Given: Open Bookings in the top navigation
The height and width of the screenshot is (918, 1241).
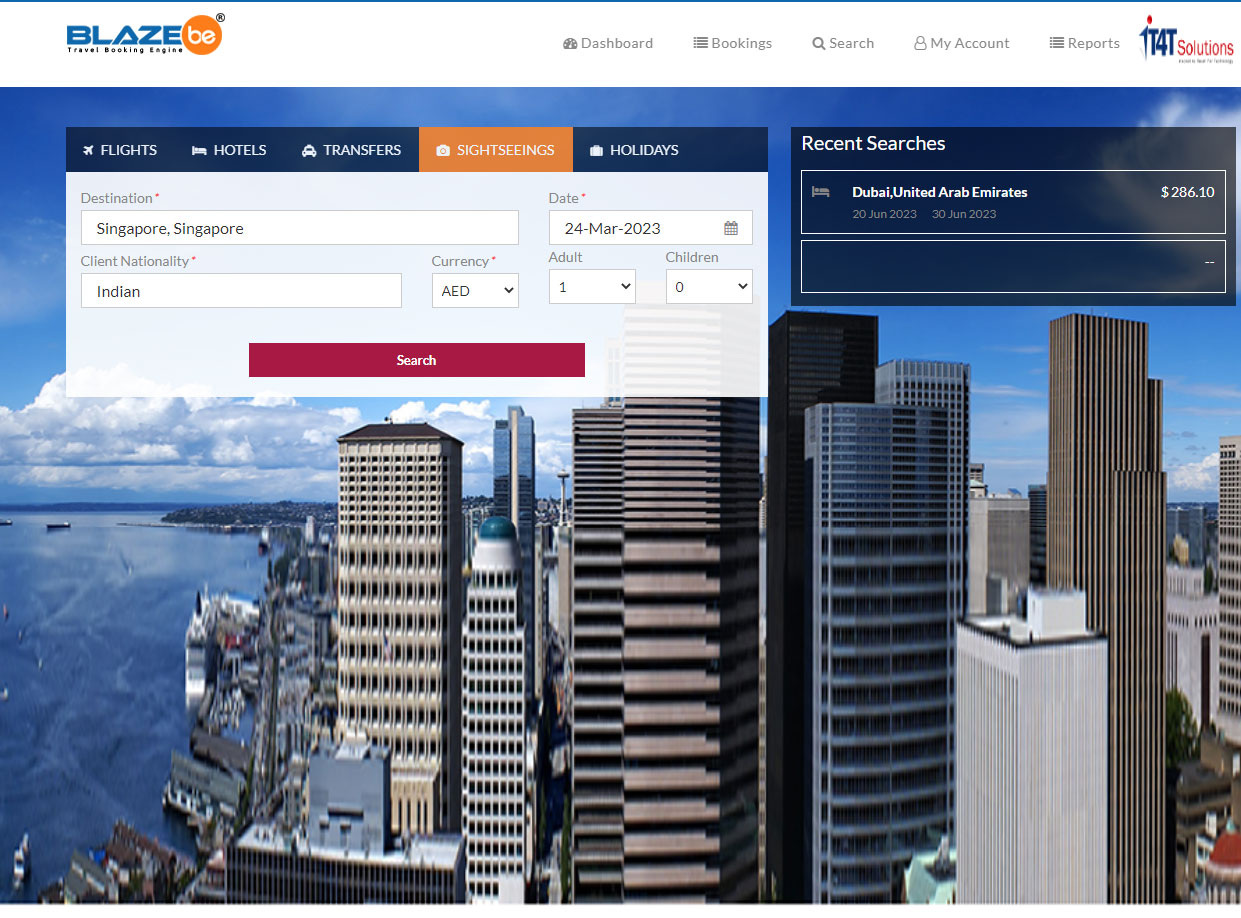Looking at the screenshot, I should coord(732,43).
